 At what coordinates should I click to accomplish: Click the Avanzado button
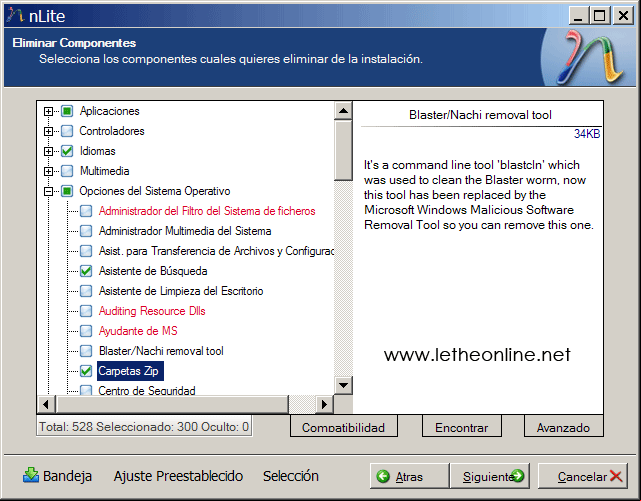[x=563, y=427]
